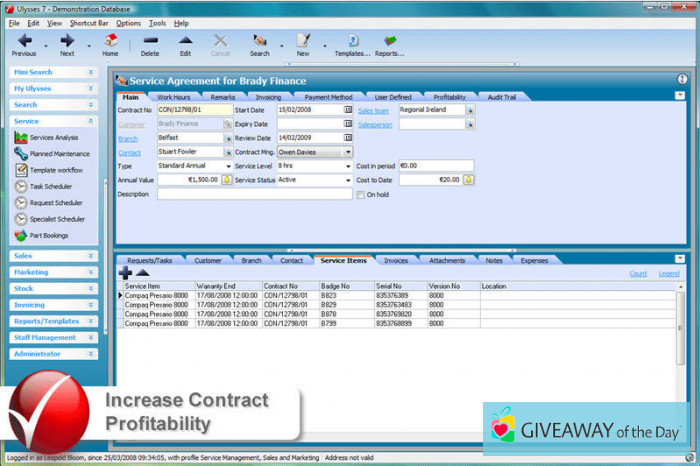Screen dimensions: 700x466
Task: Open Part Bookings in sidebar
Action: (x=47, y=235)
